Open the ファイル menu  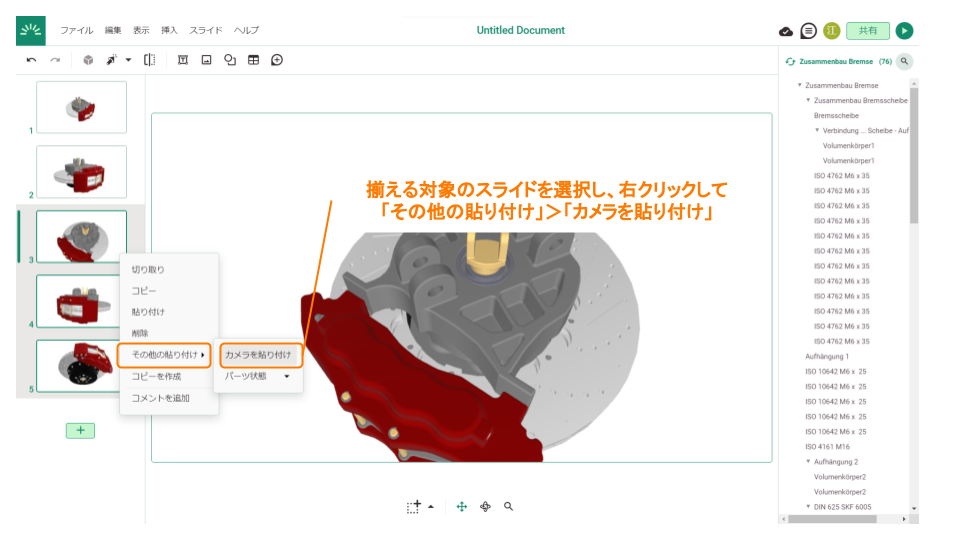[77, 30]
